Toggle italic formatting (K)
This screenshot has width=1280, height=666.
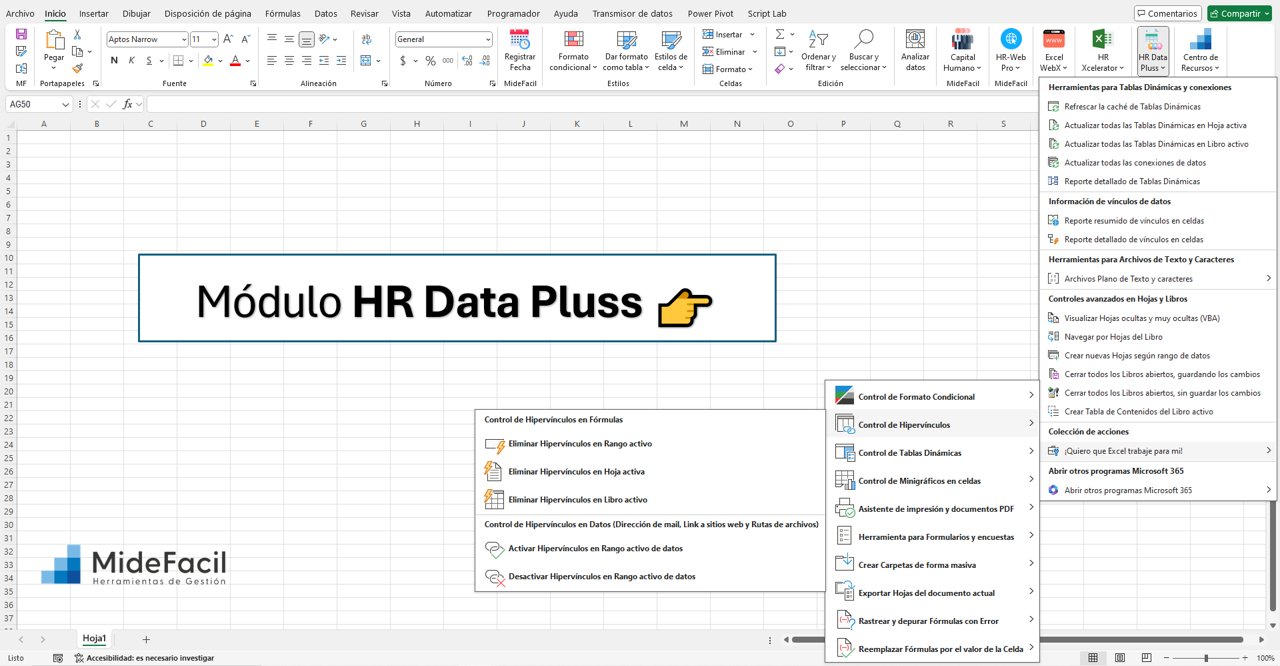(132, 61)
